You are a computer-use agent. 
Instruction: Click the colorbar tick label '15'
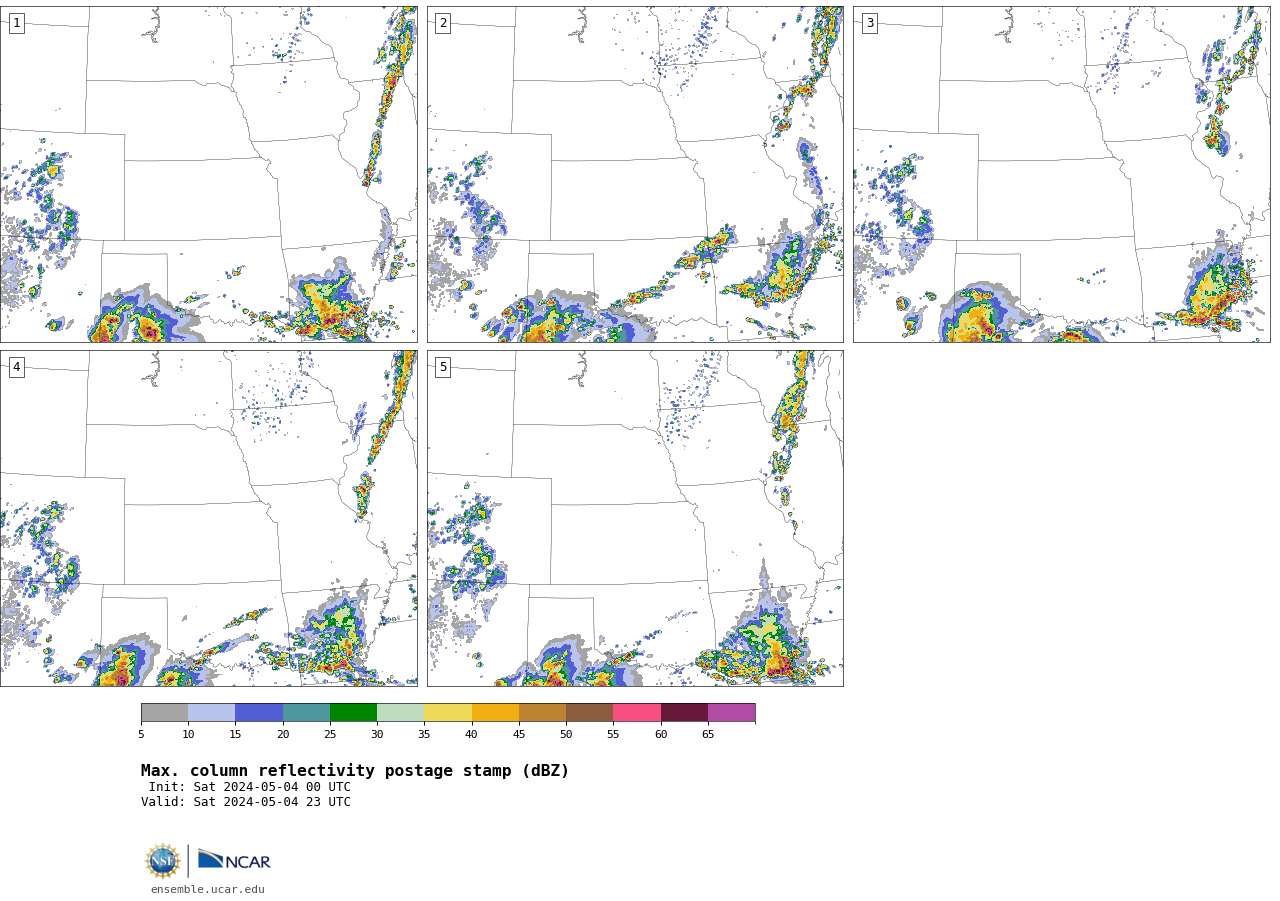click(235, 735)
